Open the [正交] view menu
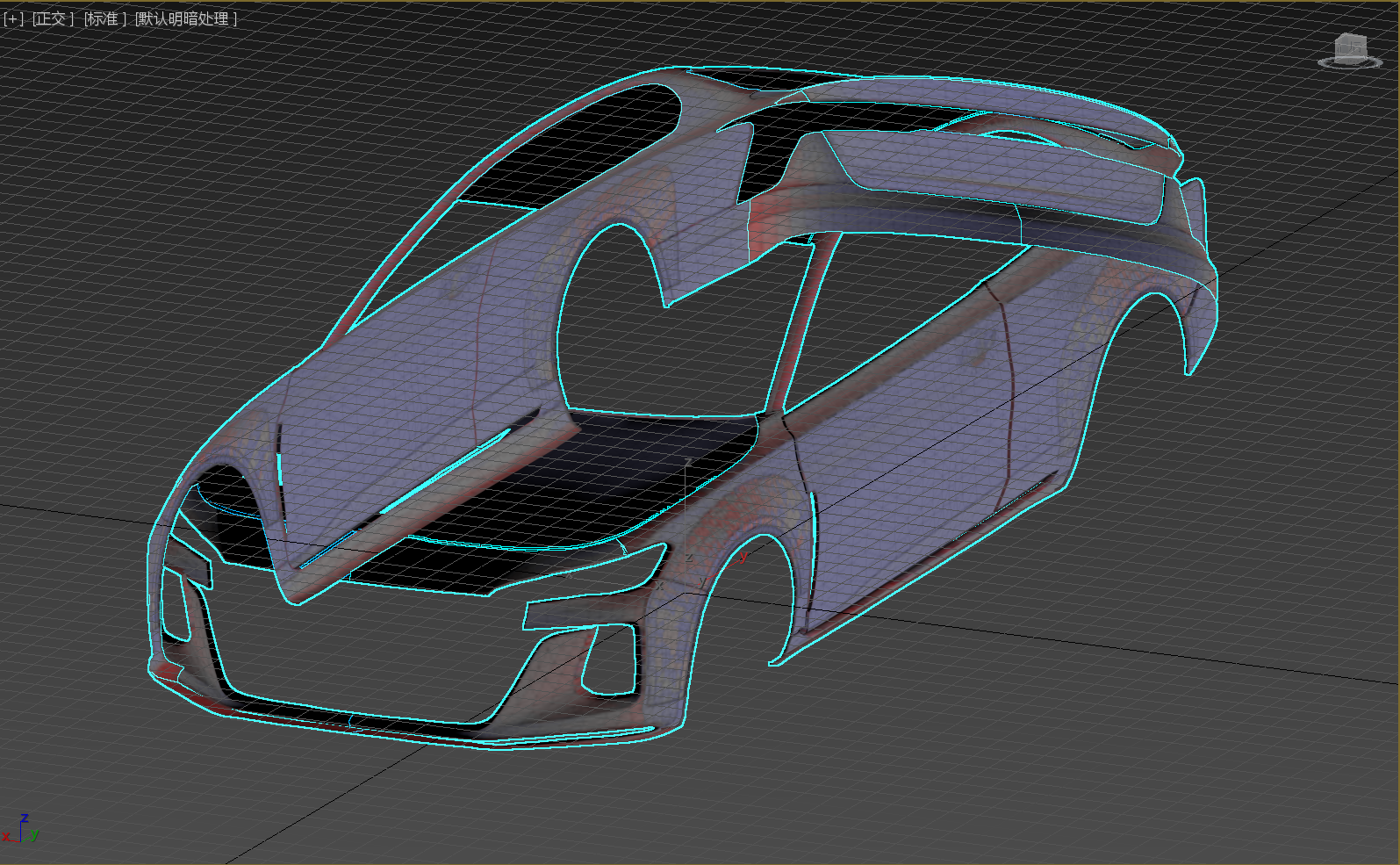 coord(53,18)
